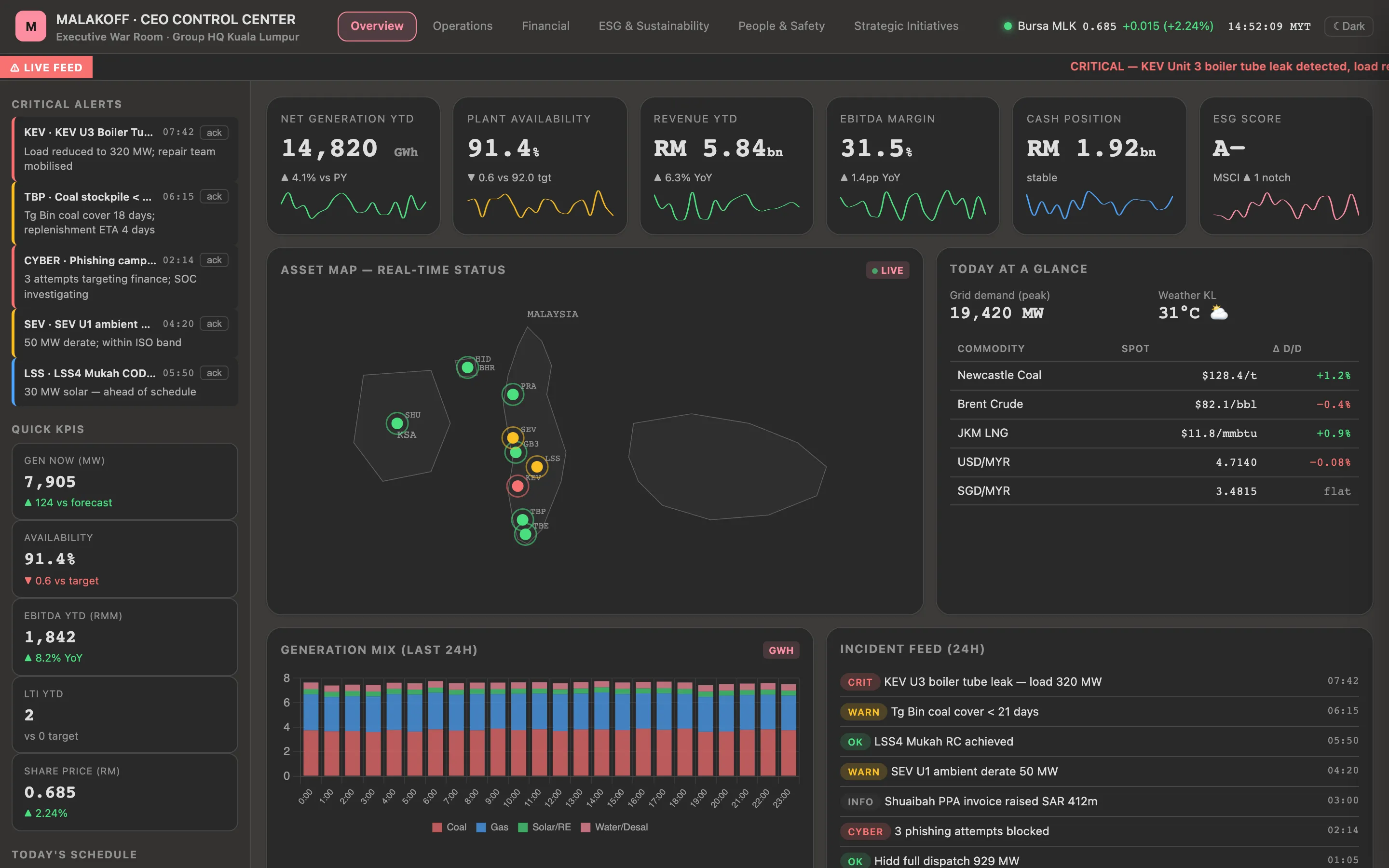Click the LIVE indicator on Asset Map
1389x868 pixels.
[x=887, y=271]
